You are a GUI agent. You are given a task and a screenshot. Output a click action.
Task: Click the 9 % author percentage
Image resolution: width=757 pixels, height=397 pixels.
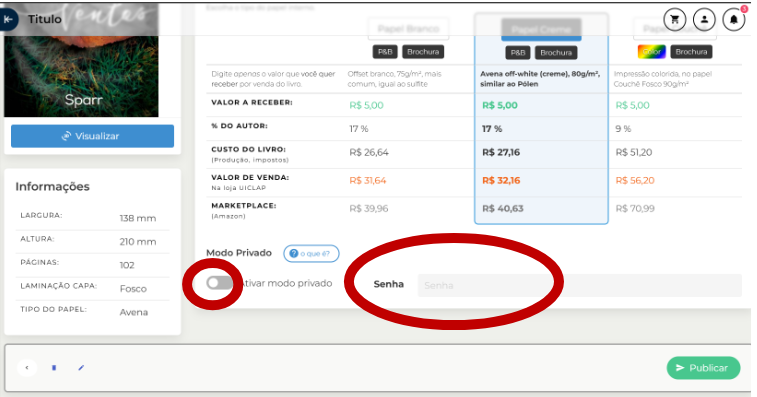623,129
